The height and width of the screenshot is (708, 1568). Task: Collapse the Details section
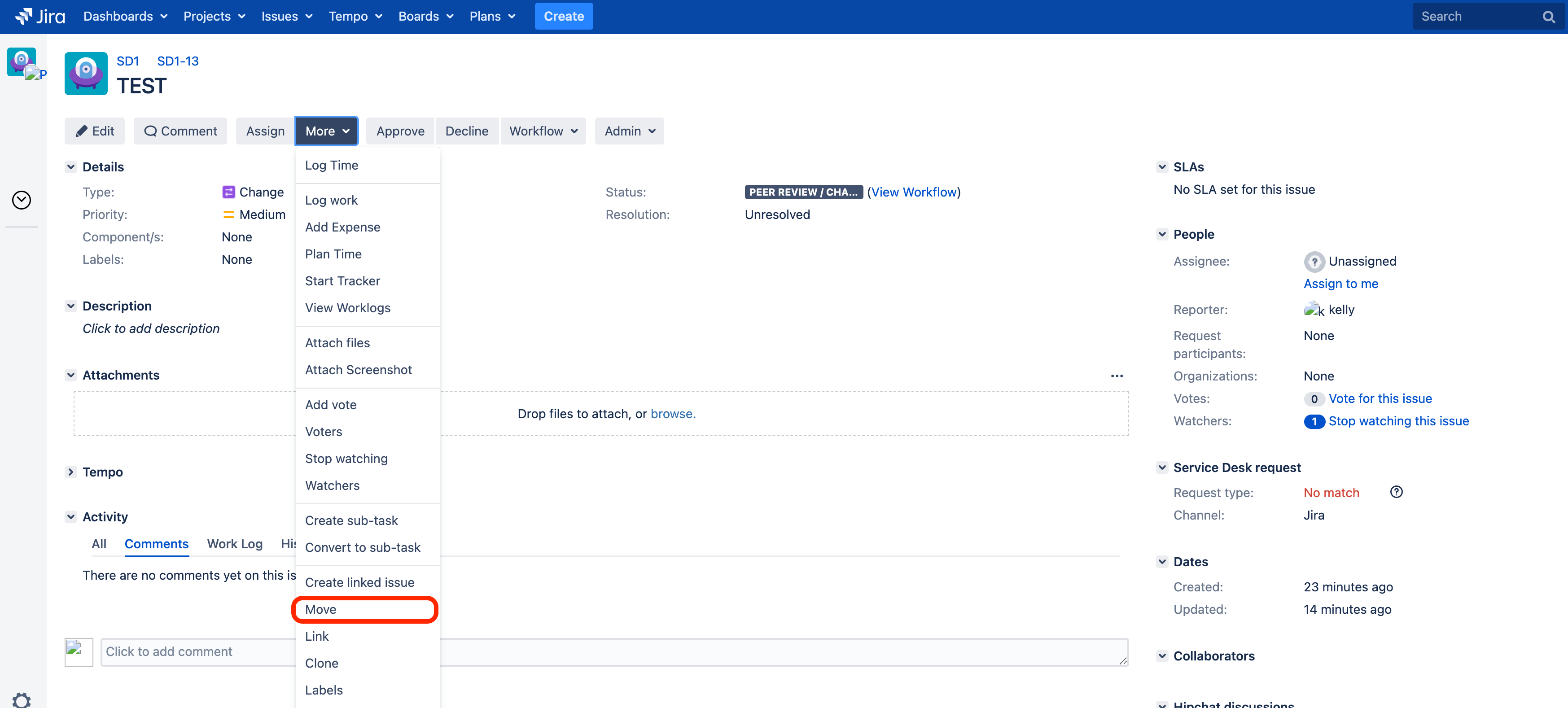pos(71,167)
